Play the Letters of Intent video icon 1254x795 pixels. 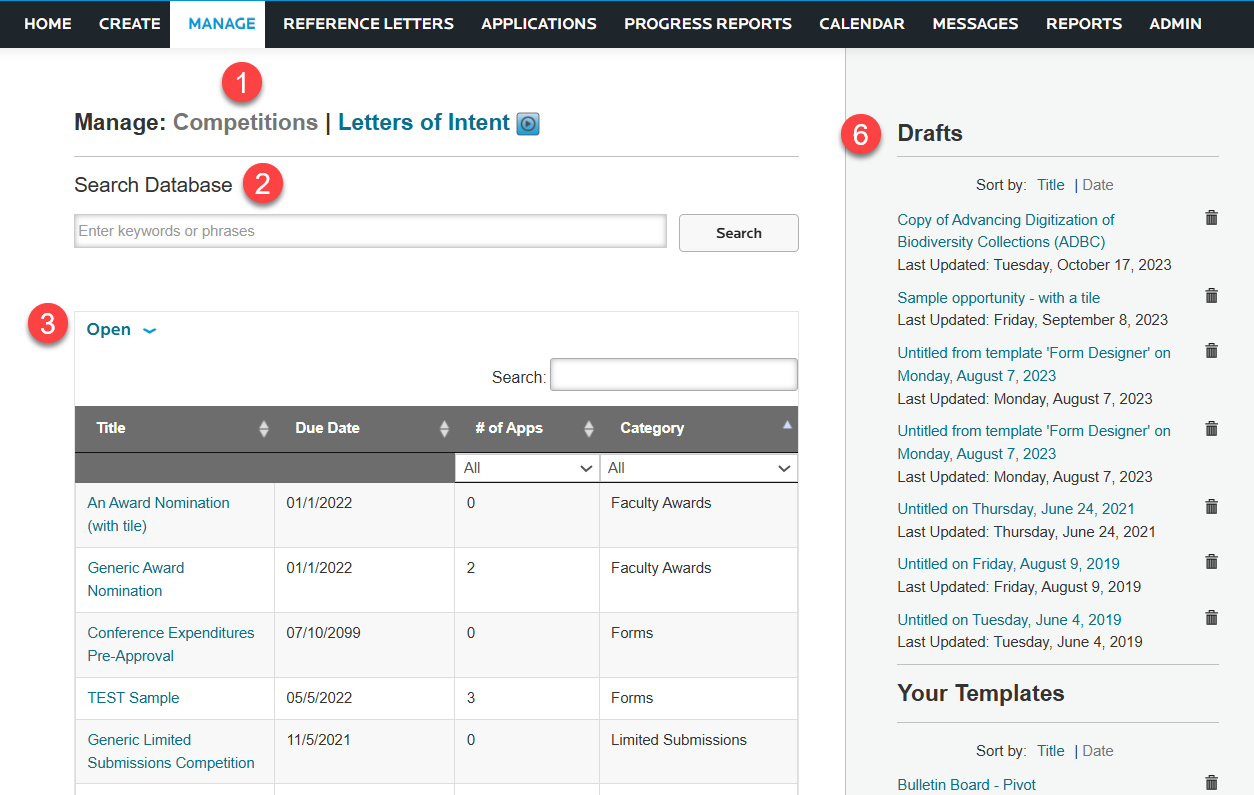point(528,124)
